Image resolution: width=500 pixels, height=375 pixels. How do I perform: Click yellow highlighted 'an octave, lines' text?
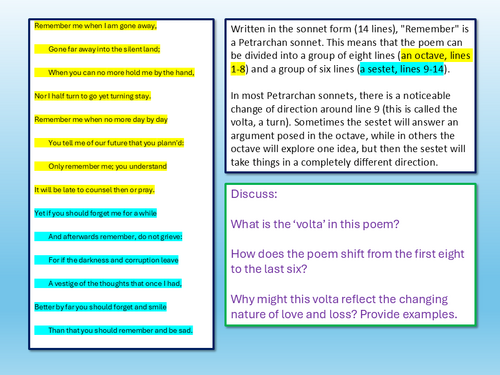(x=436, y=55)
